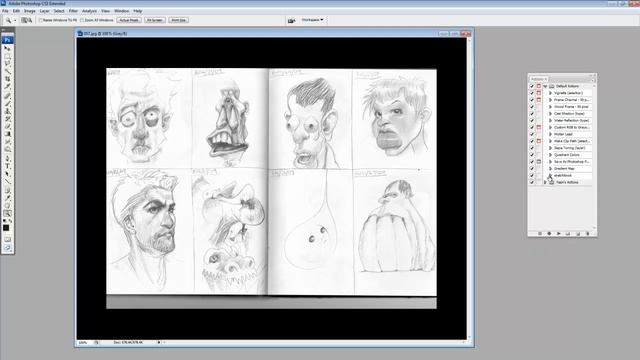The height and width of the screenshot is (360, 640).
Task: Select the Eyedropper tool
Action: [x=7, y=197]
